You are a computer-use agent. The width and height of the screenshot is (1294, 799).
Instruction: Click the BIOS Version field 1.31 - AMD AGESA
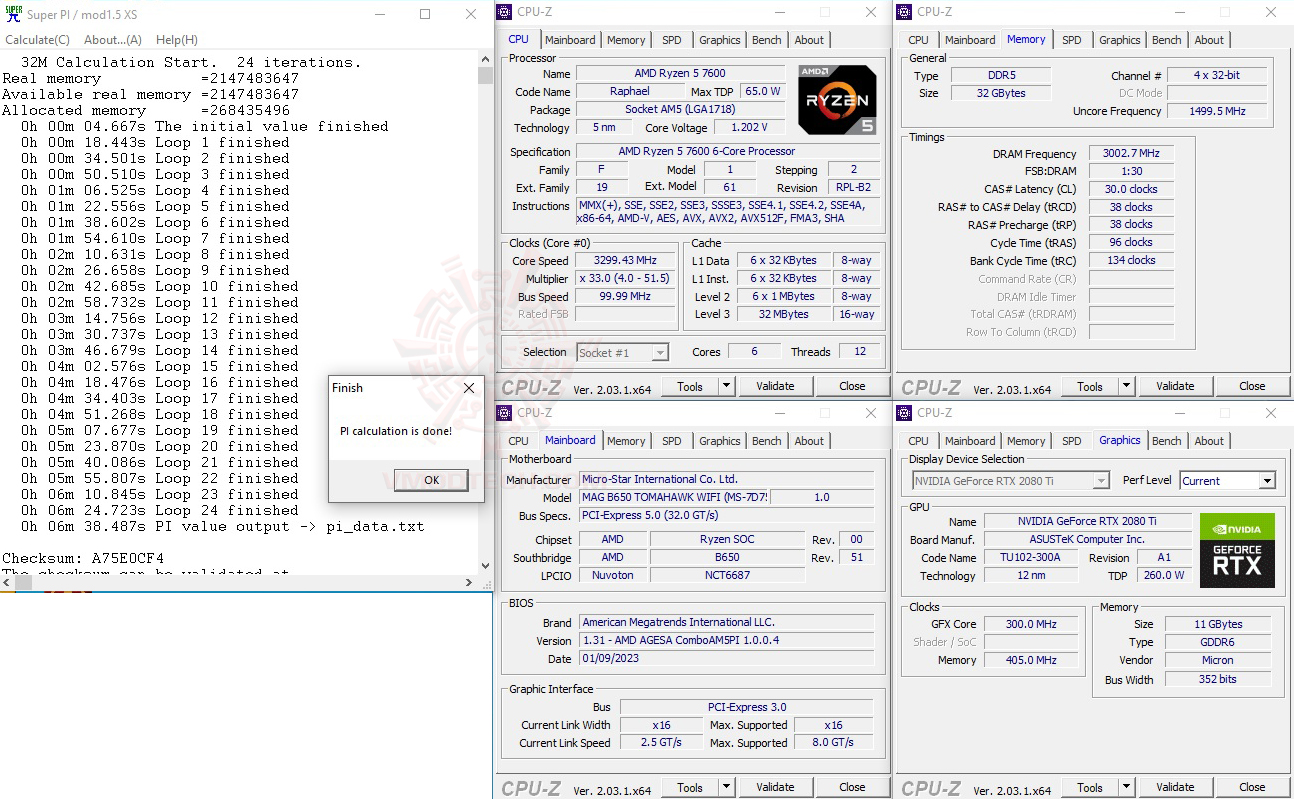point(726,640)
